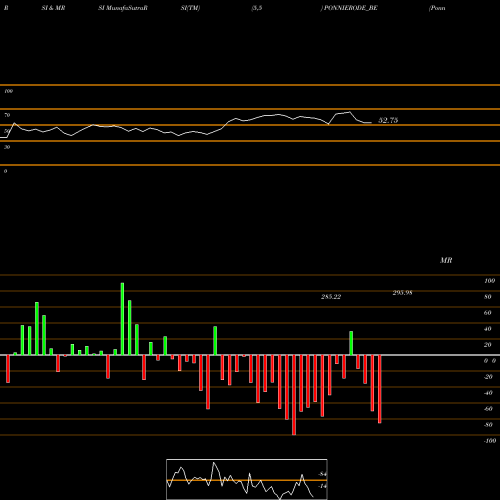Click the RSI axis label 100
Viewport: 500px width, 500px height.
(8, 91)
